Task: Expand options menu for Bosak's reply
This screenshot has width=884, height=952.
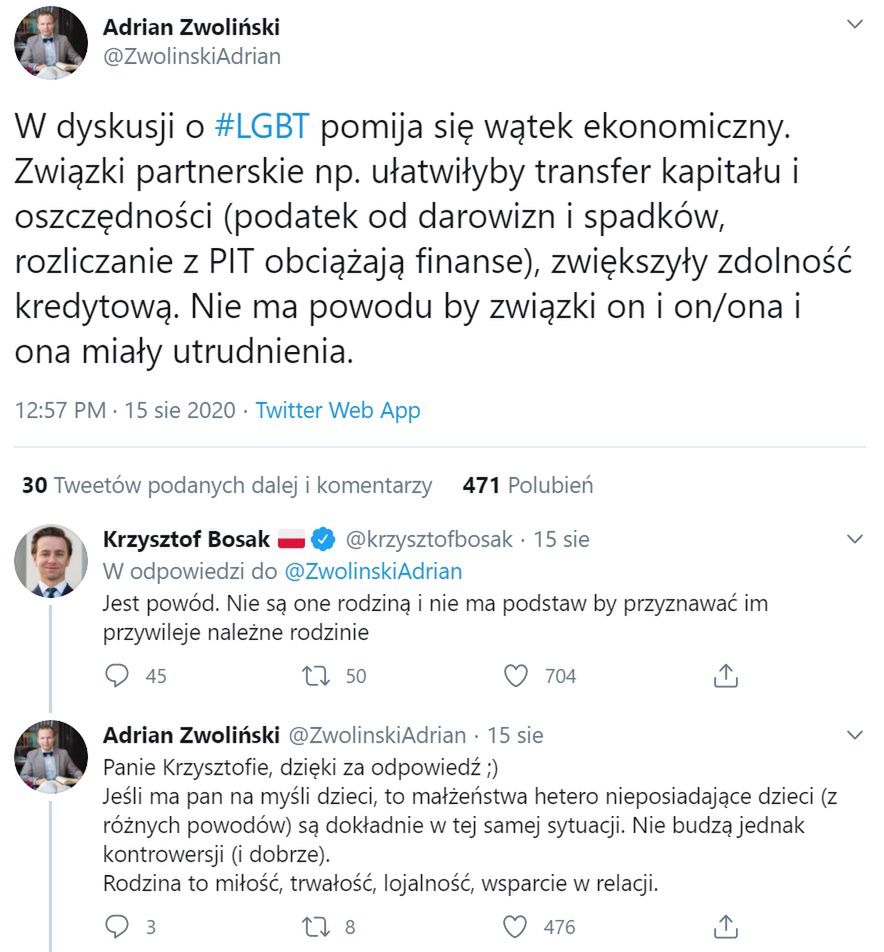Action: 855,540
